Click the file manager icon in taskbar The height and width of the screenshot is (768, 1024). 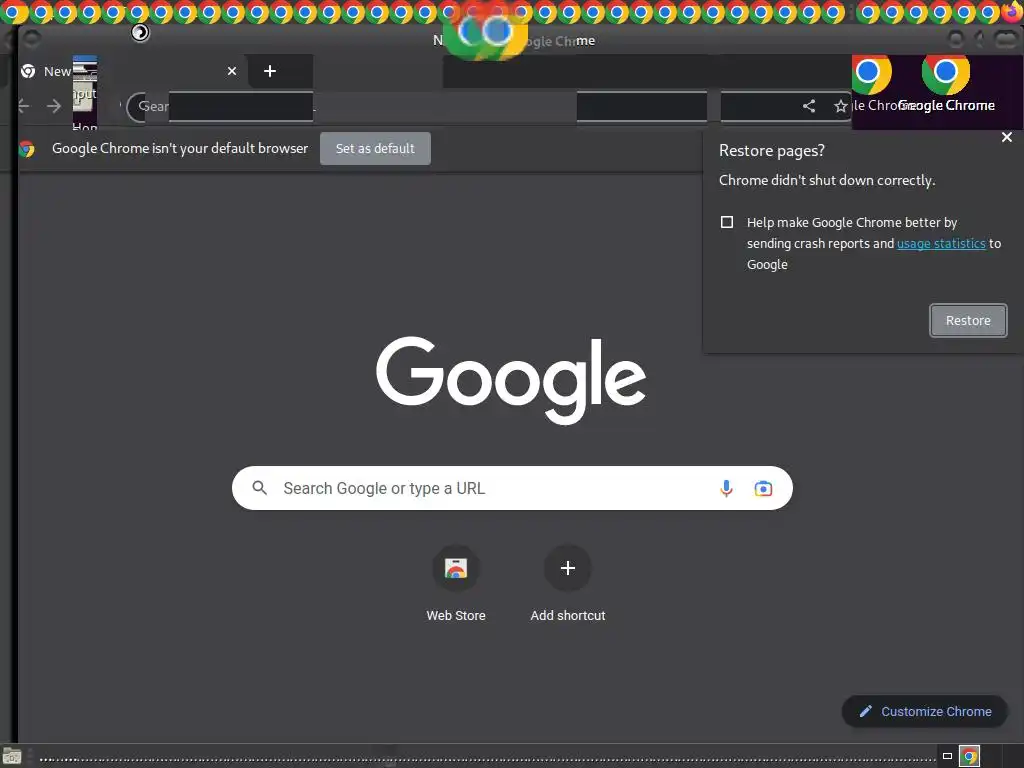click(x=12, y=756)
